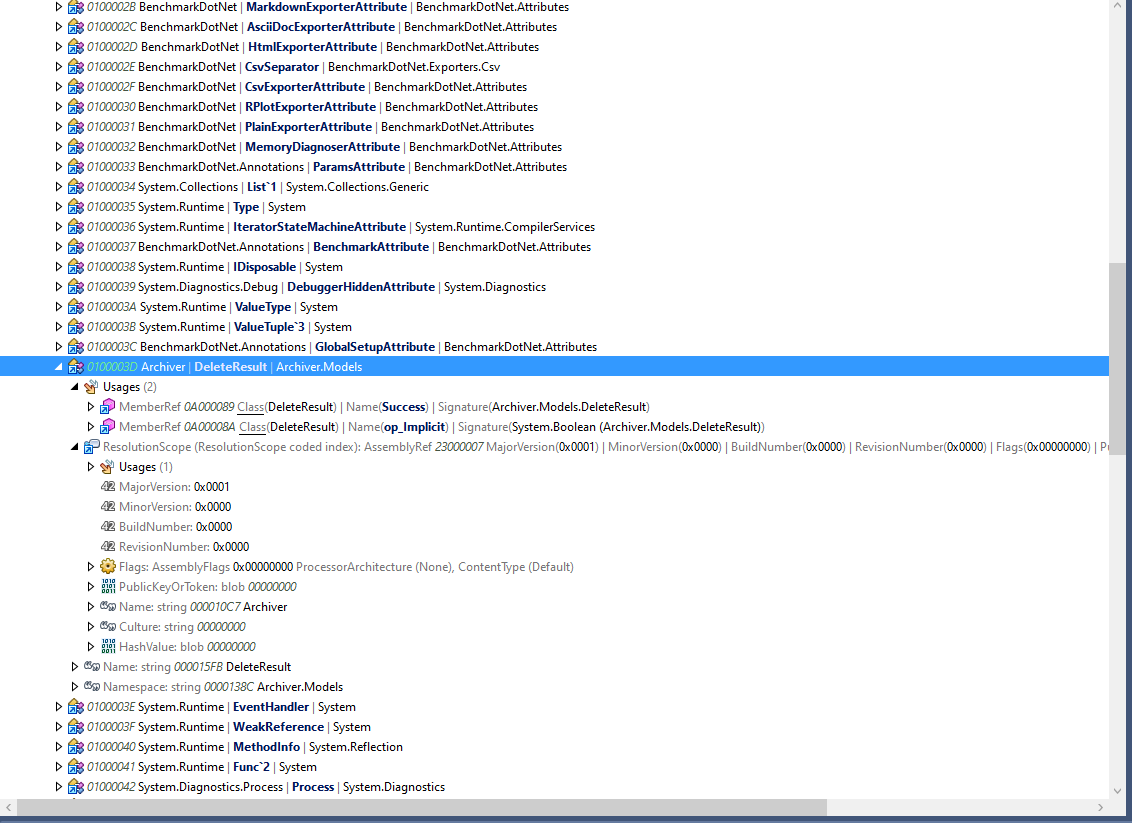
Task: Collapse the ResolutionScope node
Action: 74,447
